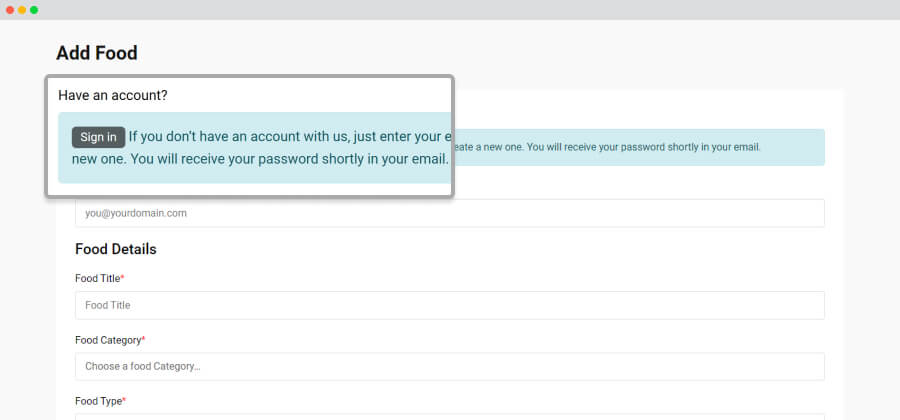Click the Have an account? text
Image resolution: width=900 pixels, height=420 pixels.
[113, 95]
